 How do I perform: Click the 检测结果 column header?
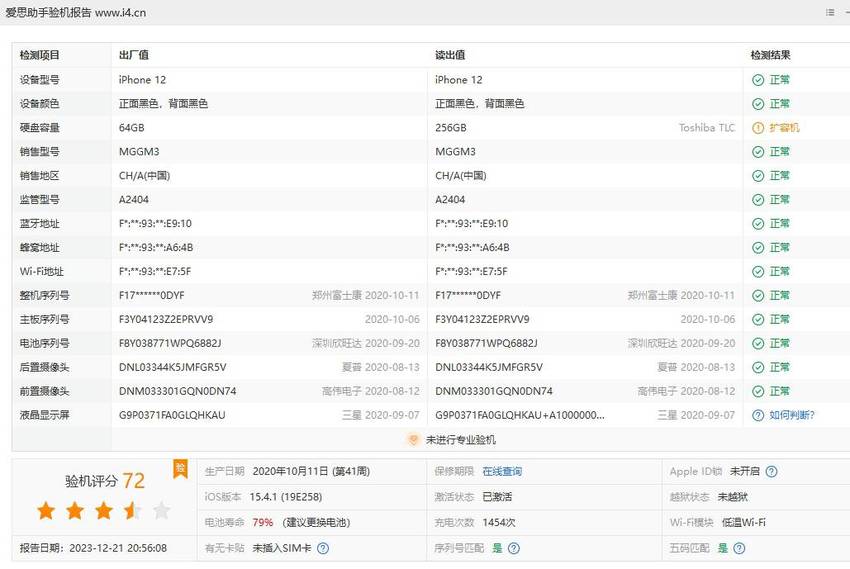[x=770, y=55]
